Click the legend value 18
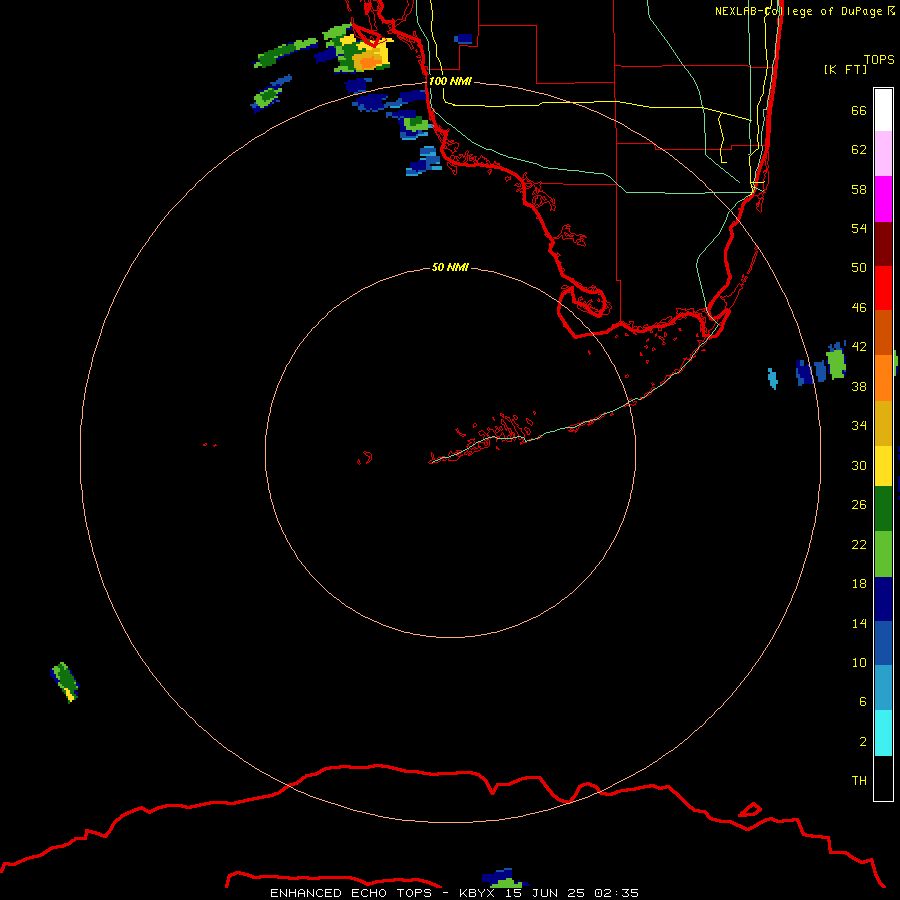Screen dimensions: 900x900 (859, 584)
